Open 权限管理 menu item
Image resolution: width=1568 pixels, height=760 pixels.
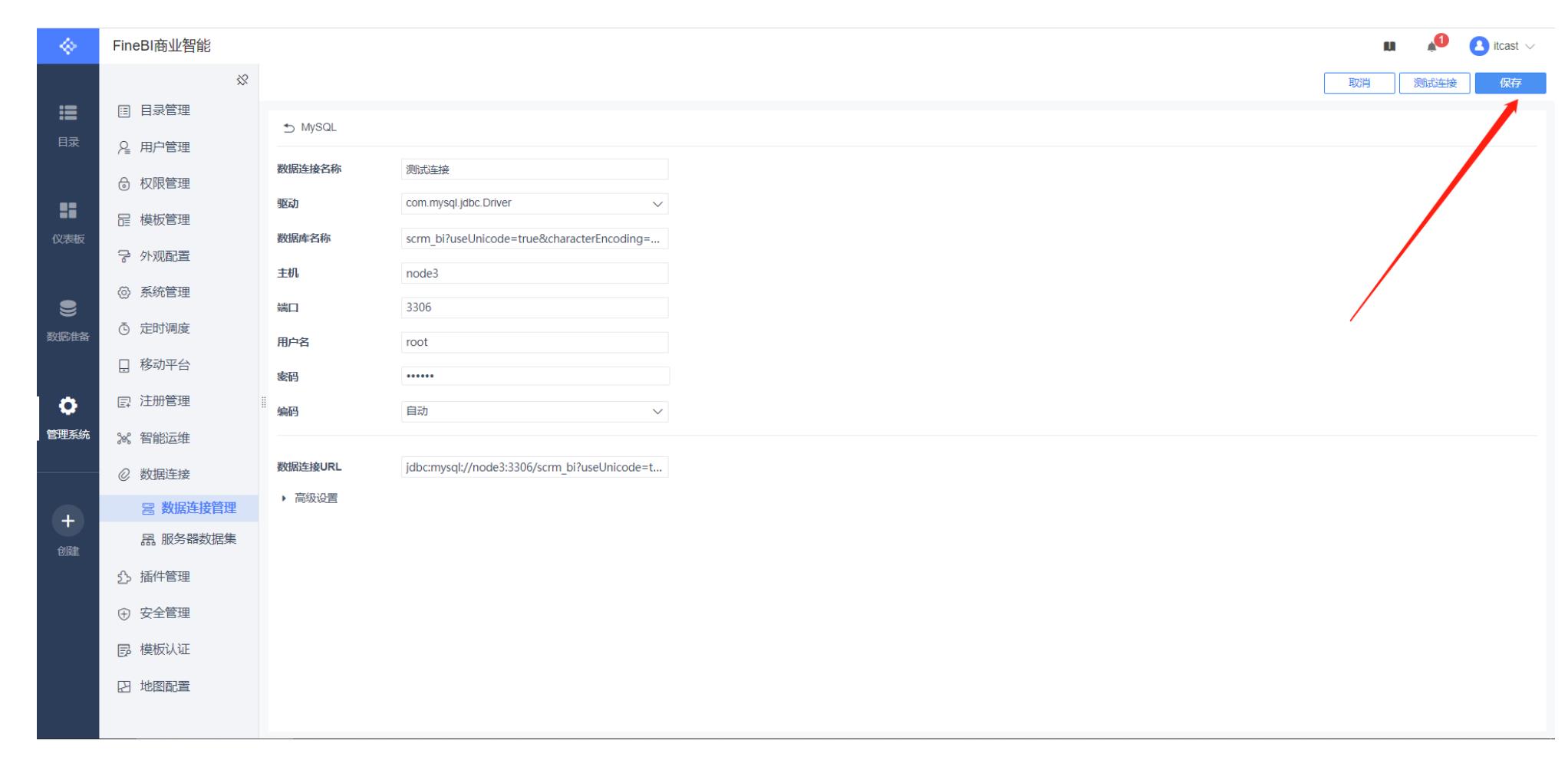pyautogui.click(x=179, y=183)
